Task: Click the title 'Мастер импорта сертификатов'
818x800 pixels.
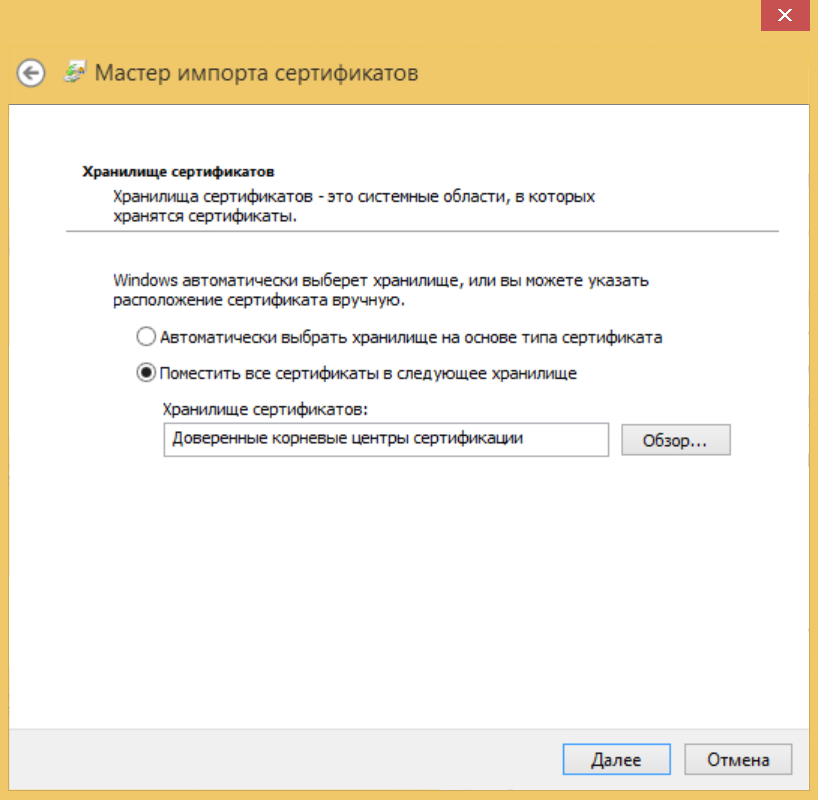Action: tap(256, 73)
